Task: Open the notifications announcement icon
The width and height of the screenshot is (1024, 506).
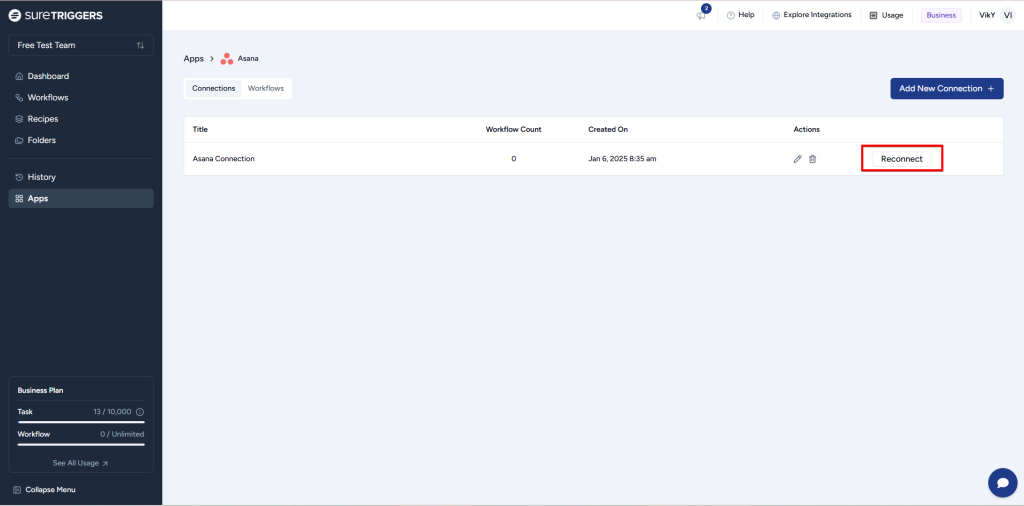Action: [x=702, y=15]
